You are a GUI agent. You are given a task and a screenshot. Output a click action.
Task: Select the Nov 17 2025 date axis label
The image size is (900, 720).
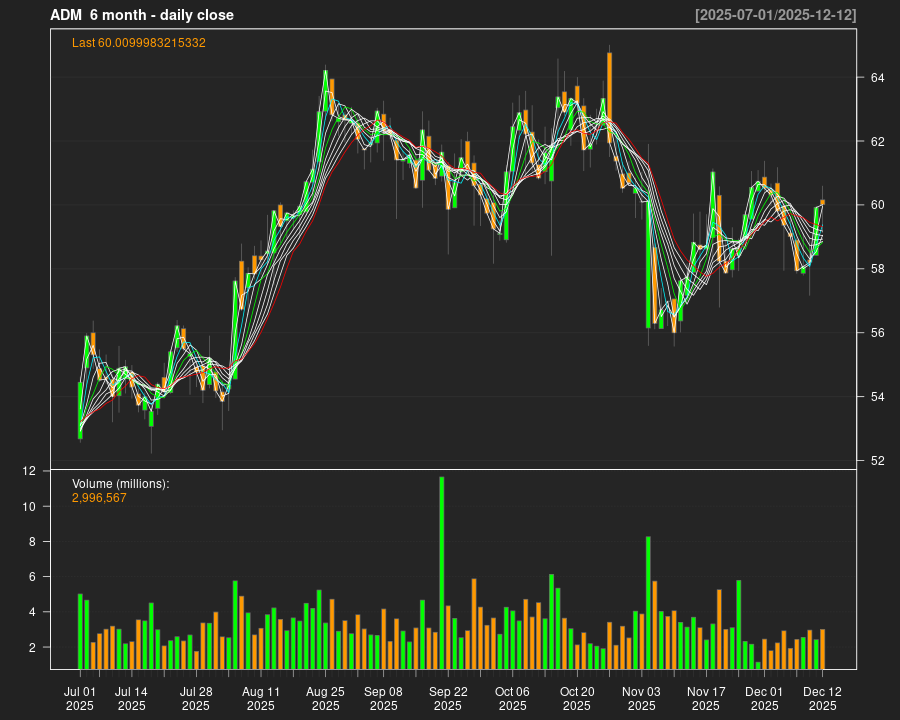click(x=706, y=698)
